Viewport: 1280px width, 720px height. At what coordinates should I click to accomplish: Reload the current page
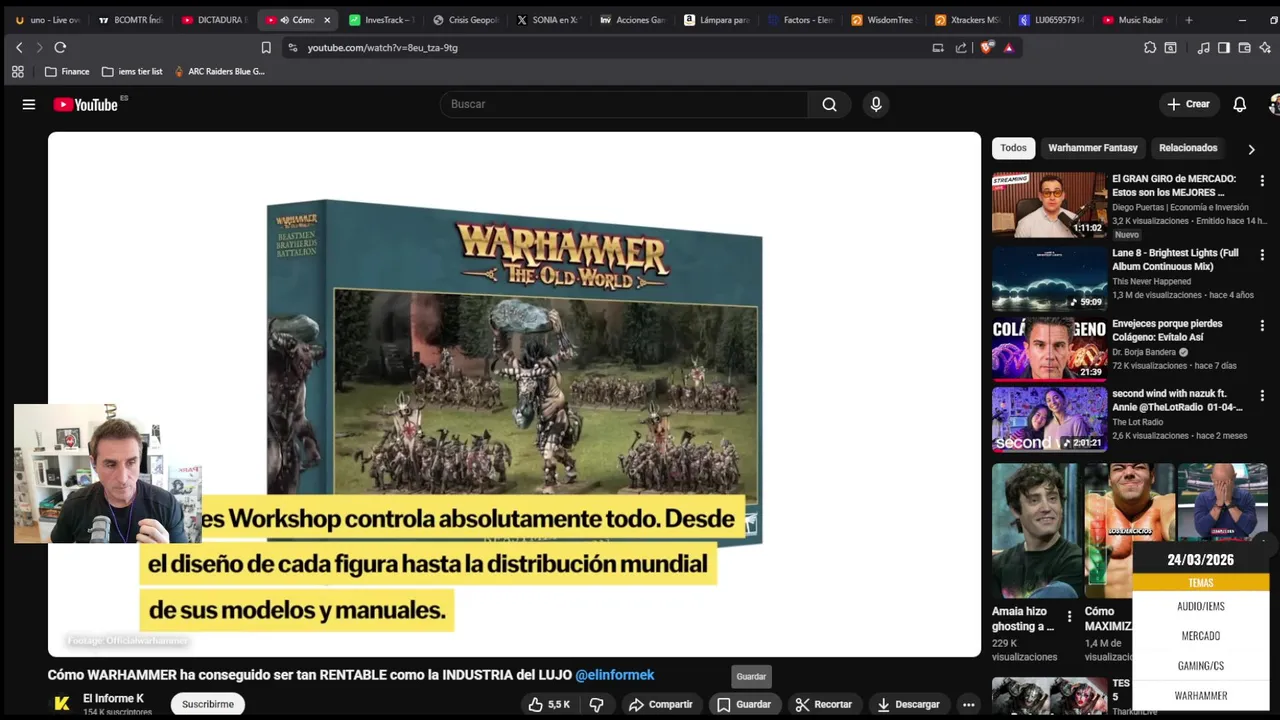(x=60, y=47)
